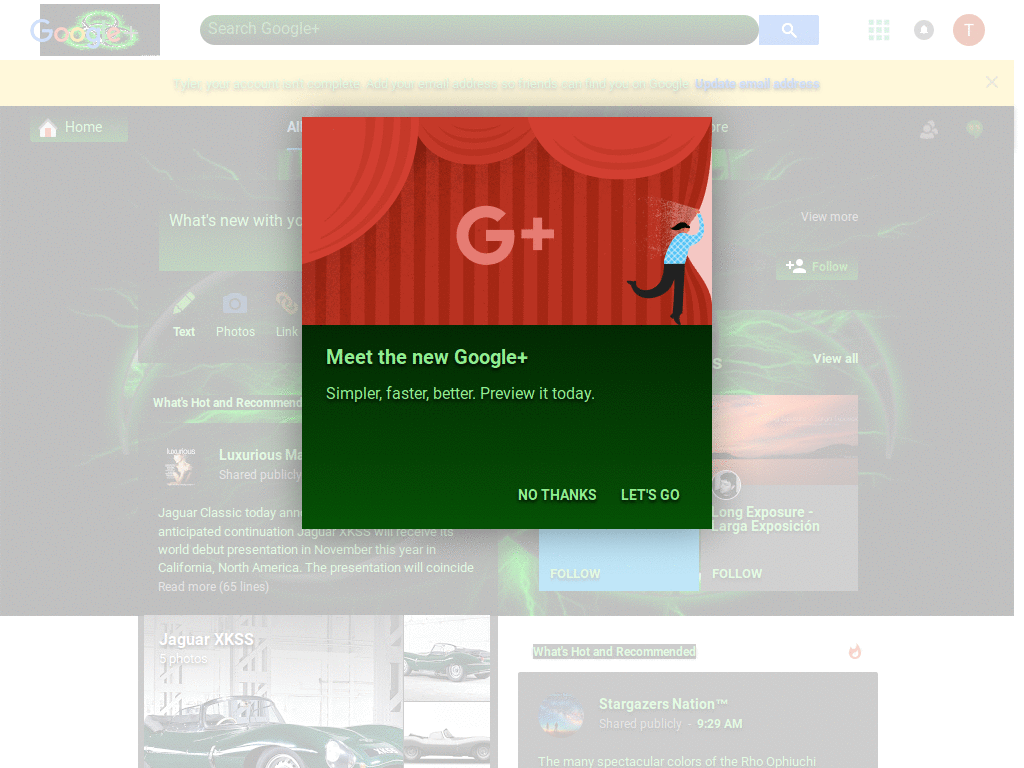Open the lower Jaguar side thumbnail
Viewport: 1024px width, 768px height.
(x=447, y=735)
